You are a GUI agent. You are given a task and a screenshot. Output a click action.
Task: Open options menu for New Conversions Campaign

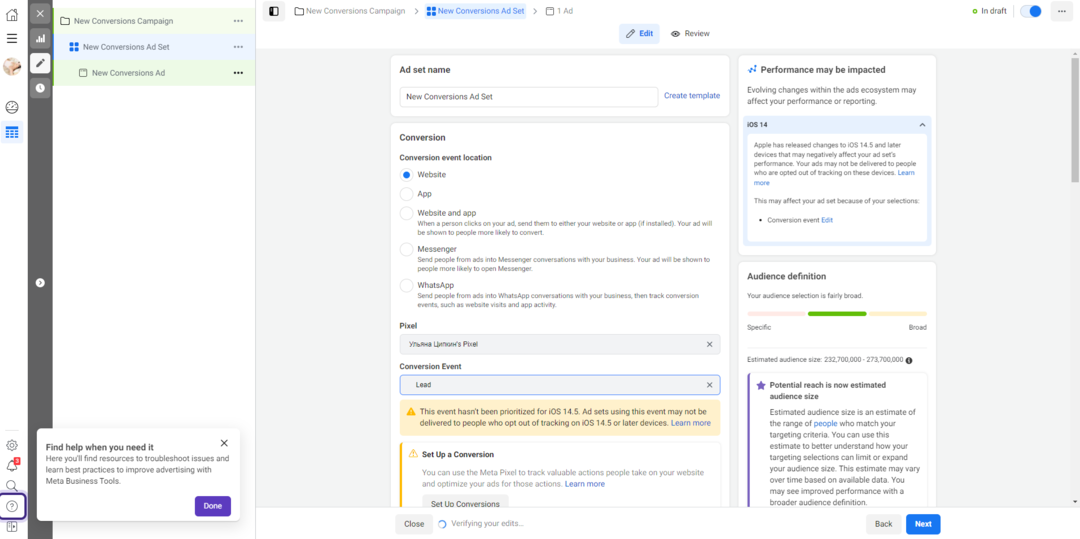[238, 21]
